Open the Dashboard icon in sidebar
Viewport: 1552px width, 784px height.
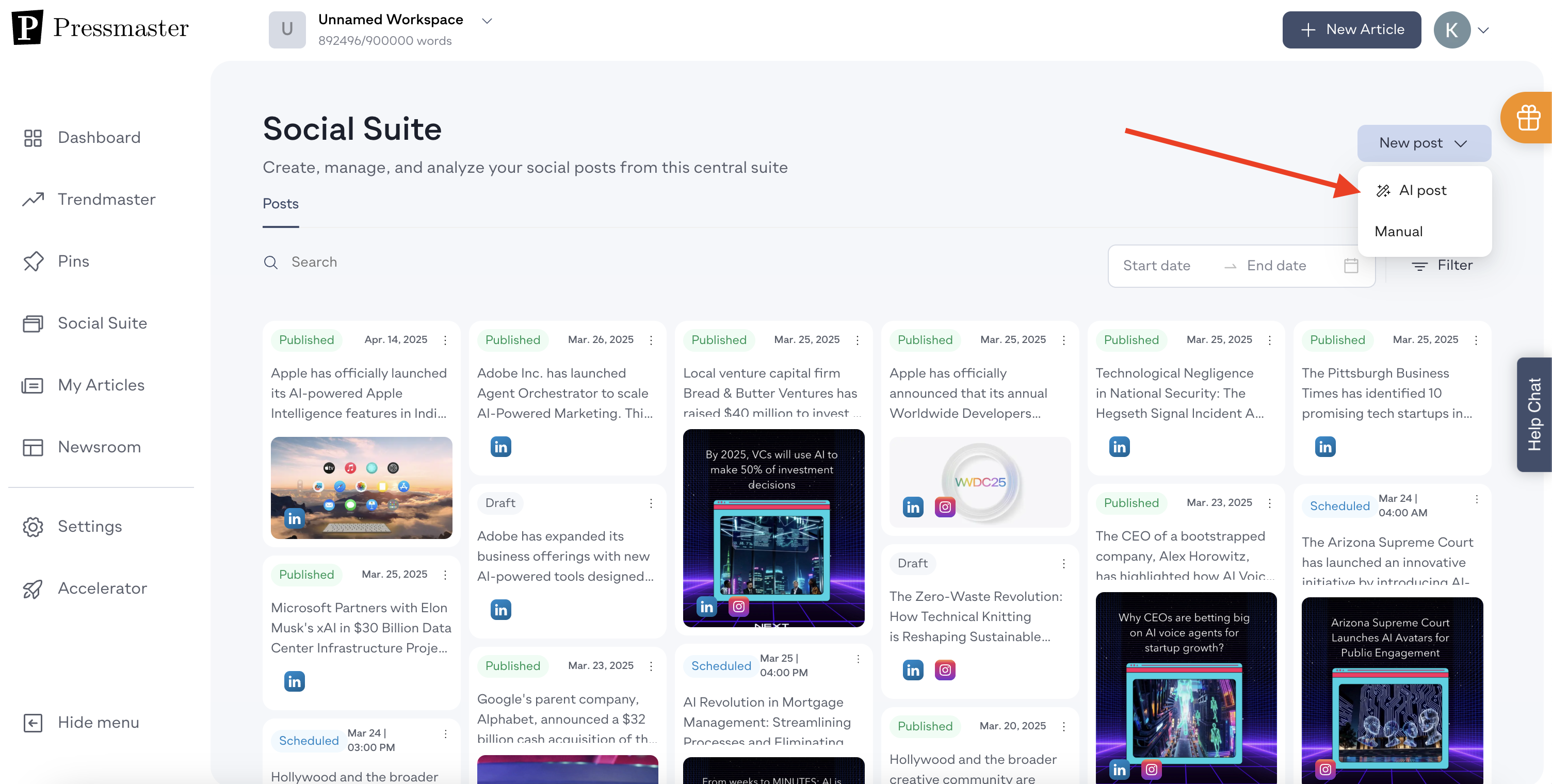(x=33, y=138)
